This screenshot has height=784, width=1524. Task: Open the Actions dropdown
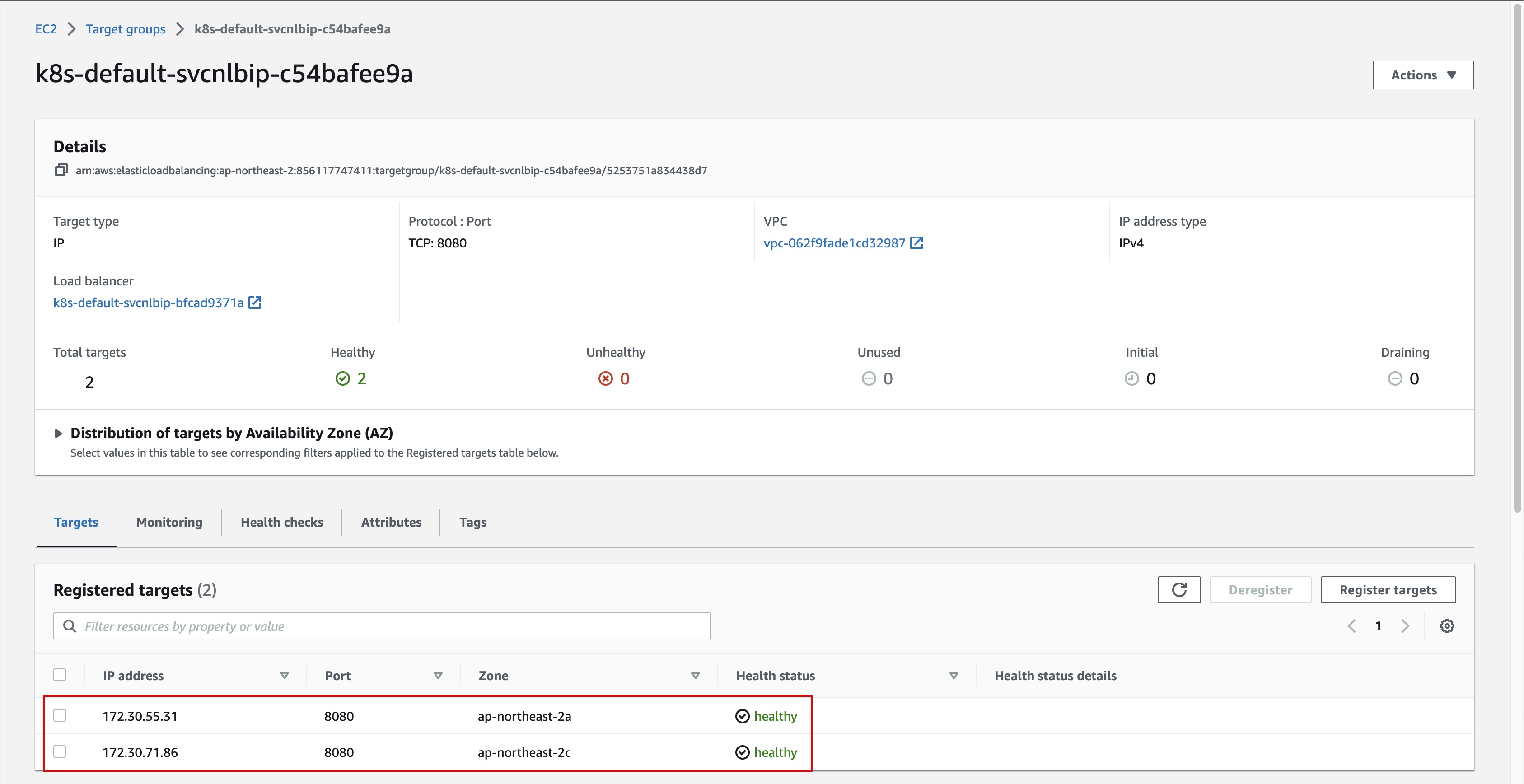(1422, 75)
